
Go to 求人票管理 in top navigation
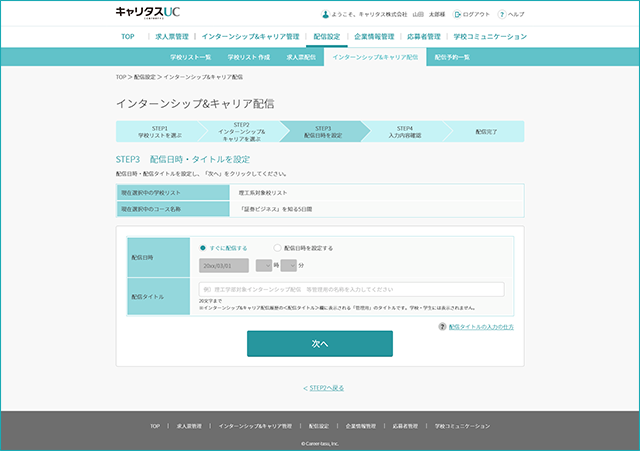tap(172, 36)
